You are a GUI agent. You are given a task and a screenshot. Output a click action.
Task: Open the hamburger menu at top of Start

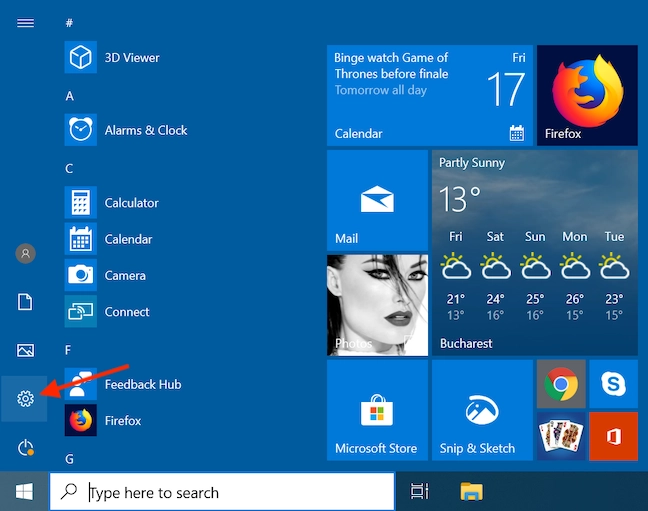[x=25, y=23]
